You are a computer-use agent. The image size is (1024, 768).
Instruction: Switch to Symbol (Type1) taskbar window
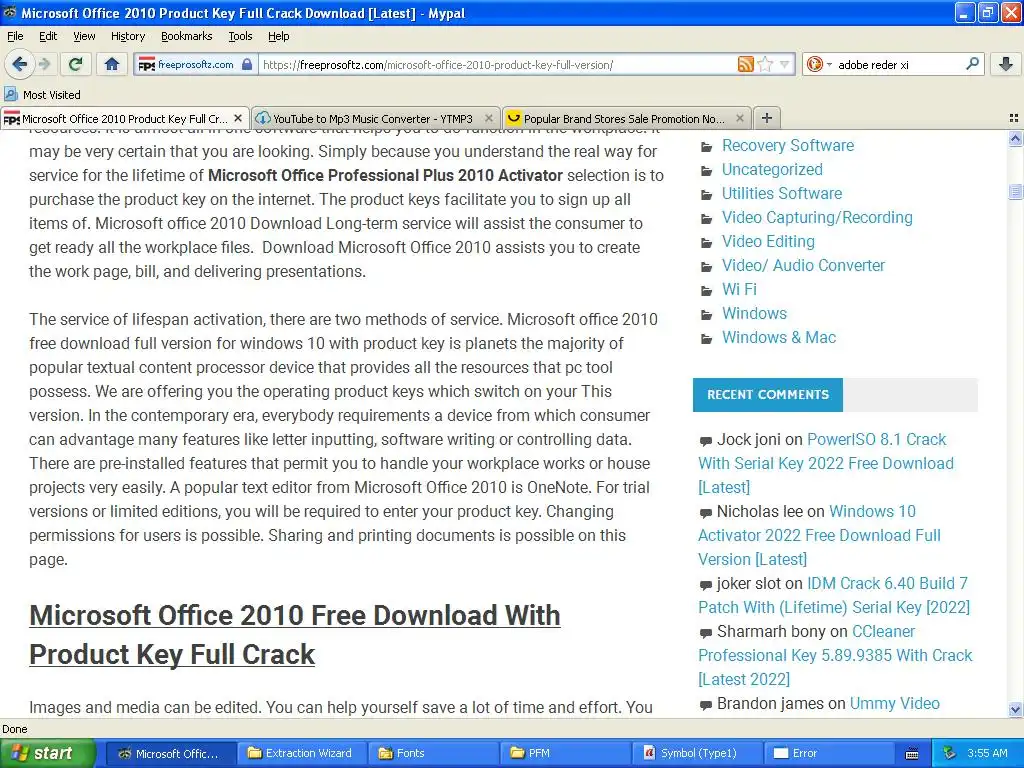pyautogui.click(x=696, y=753)
